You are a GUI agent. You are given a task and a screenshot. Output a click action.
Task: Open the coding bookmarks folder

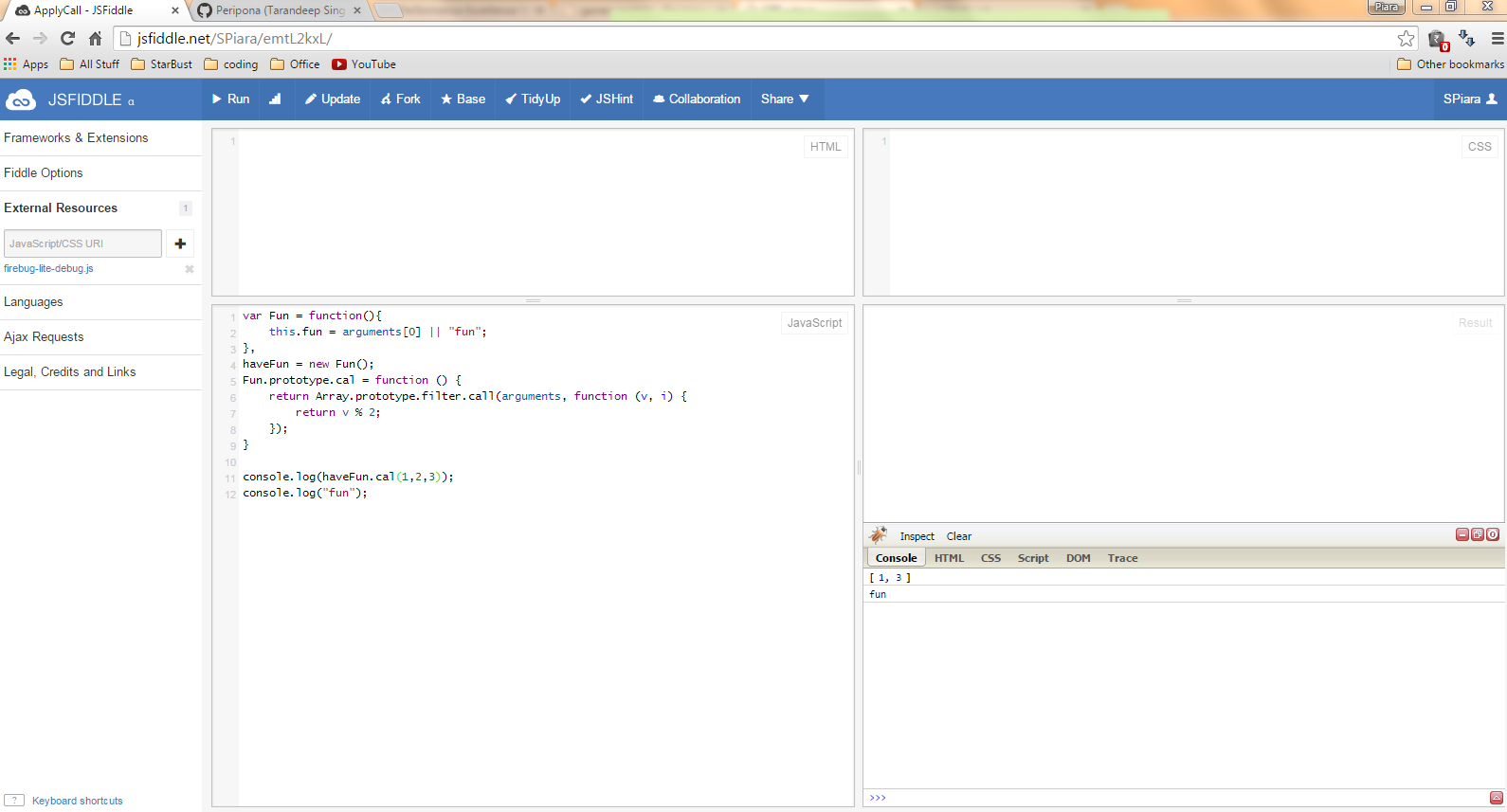[231, 64]
